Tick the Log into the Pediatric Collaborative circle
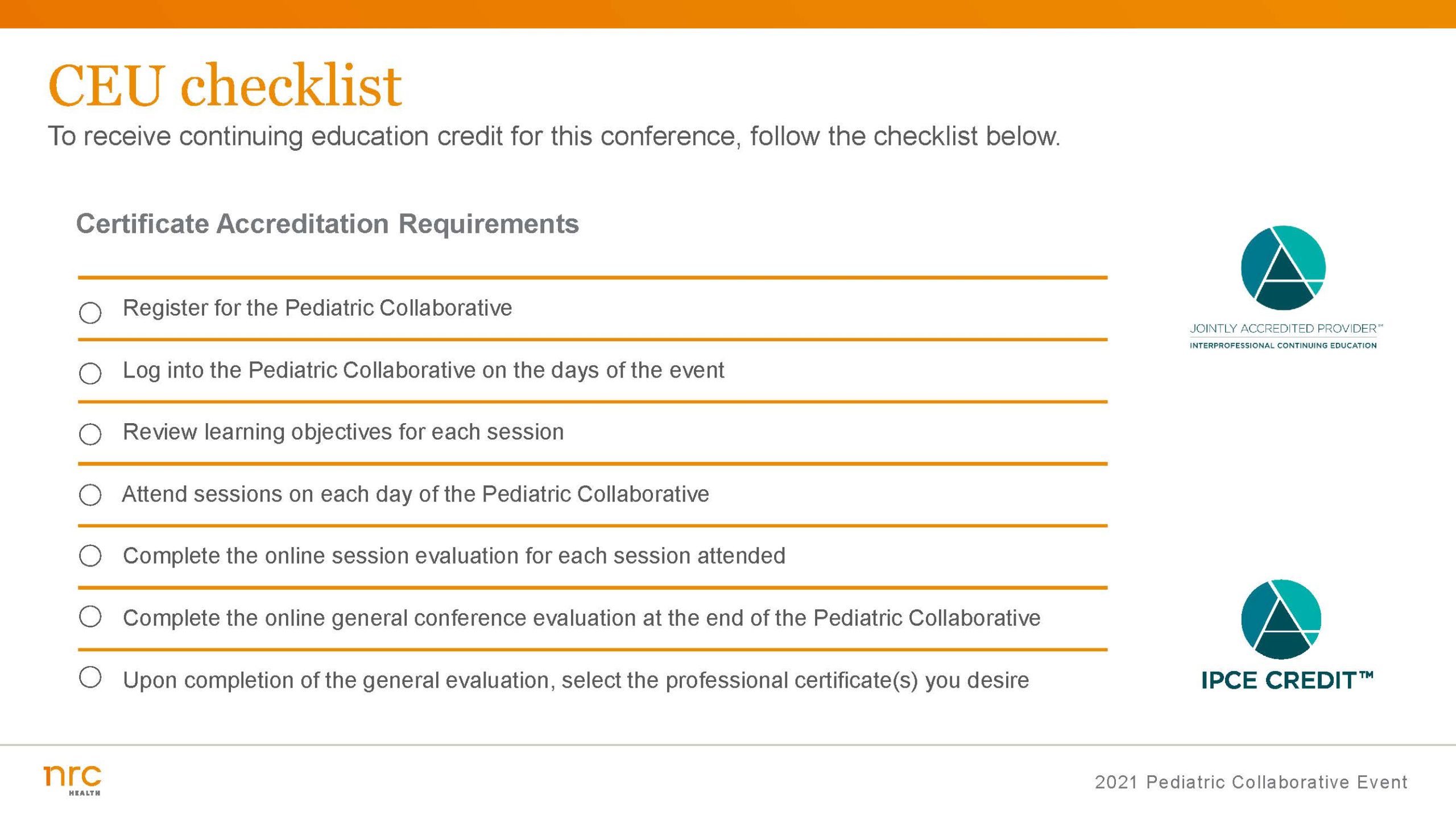Viewport: 1456px width, 819px height. (90, 374)
